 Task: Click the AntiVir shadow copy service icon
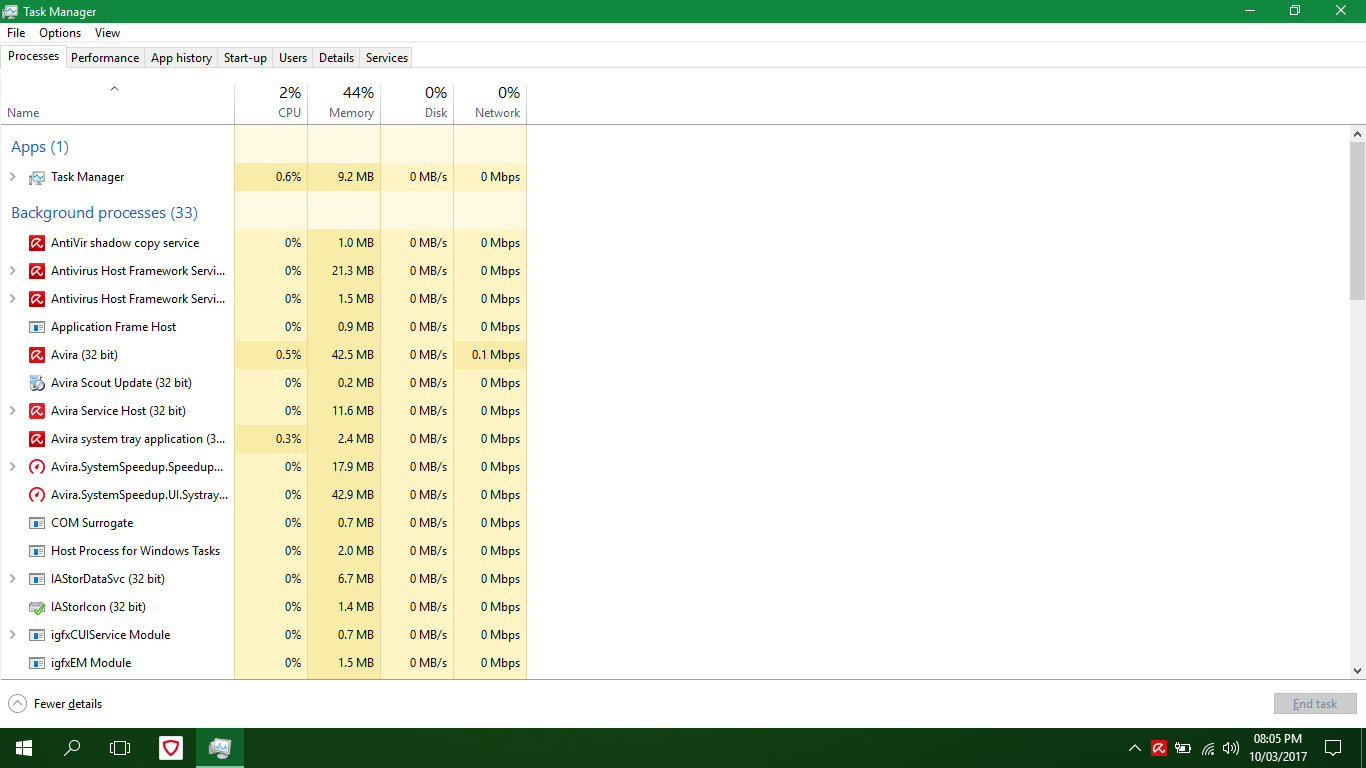coord(37,243)
